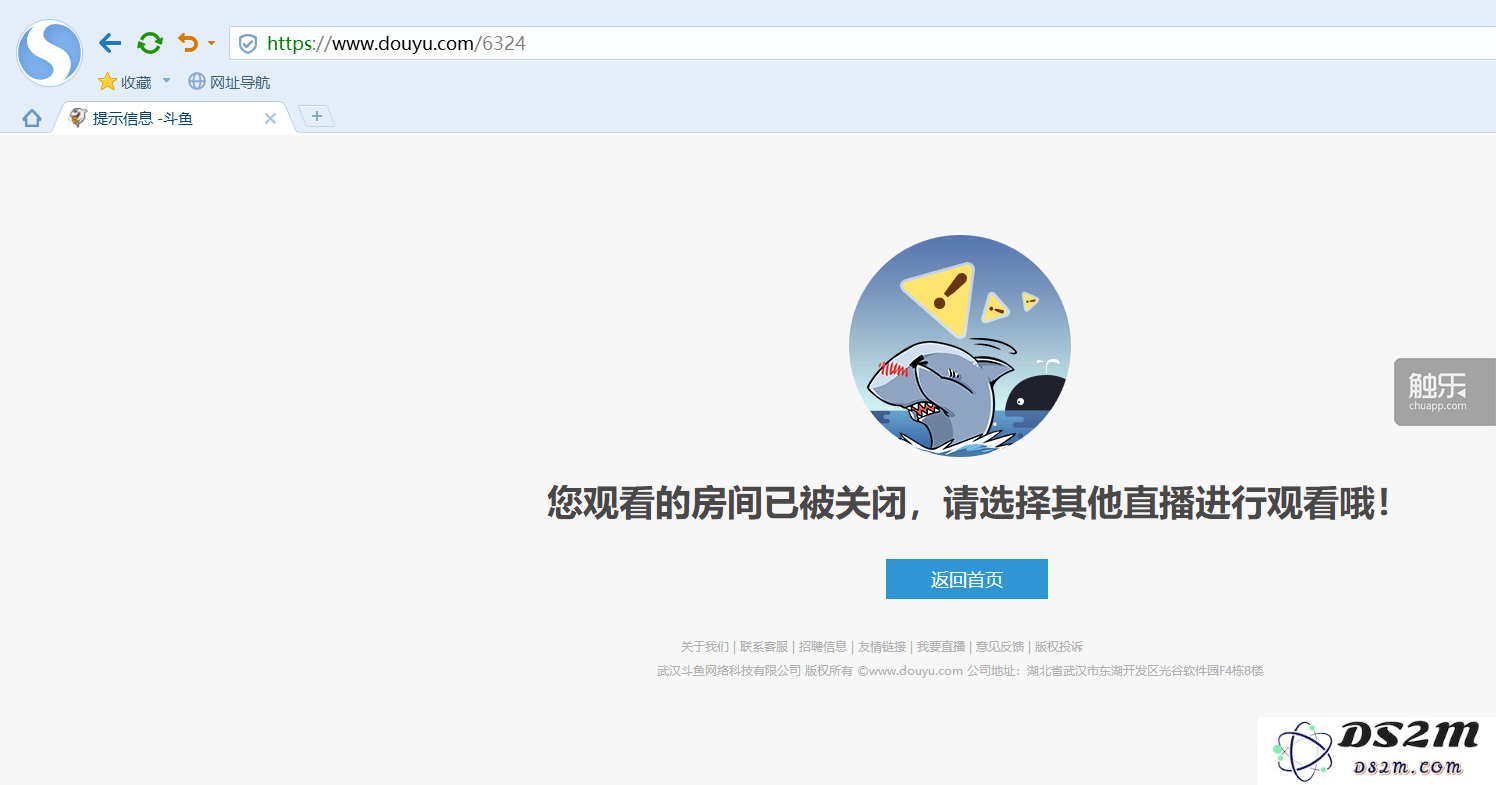Focus the douyu.com address bar
This screenshot has width=1496, height=785.
point(862,44)
